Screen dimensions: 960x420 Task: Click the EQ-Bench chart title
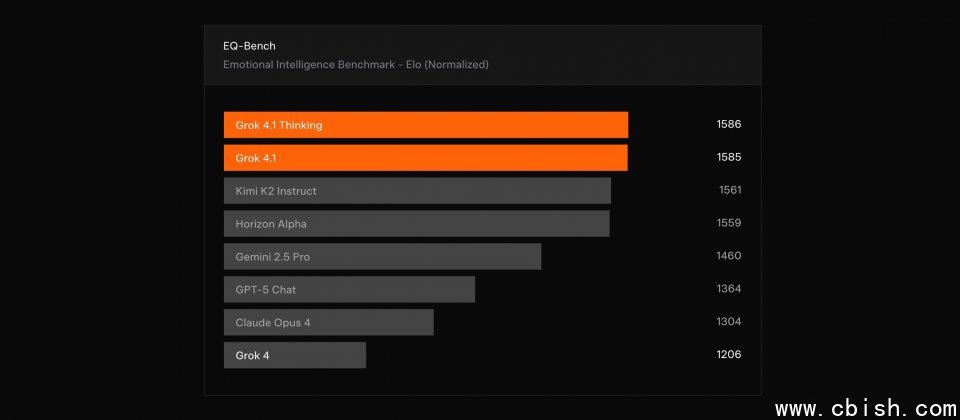pyautogui.click(x=249, y=46)
